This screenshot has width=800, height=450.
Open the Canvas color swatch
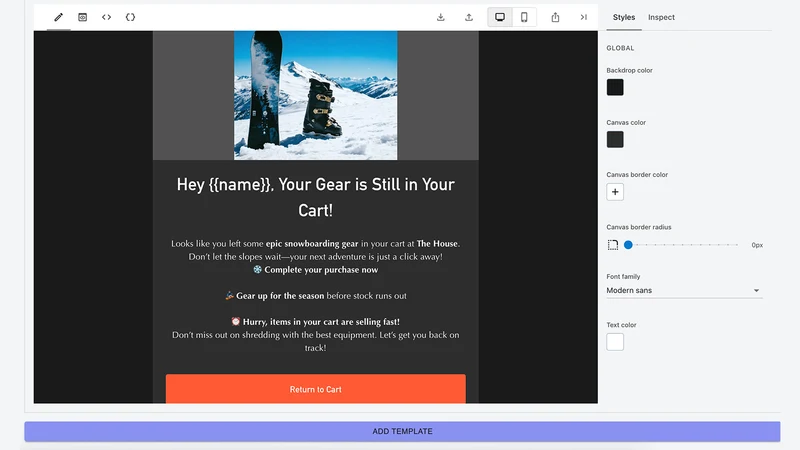coord(615,139)
